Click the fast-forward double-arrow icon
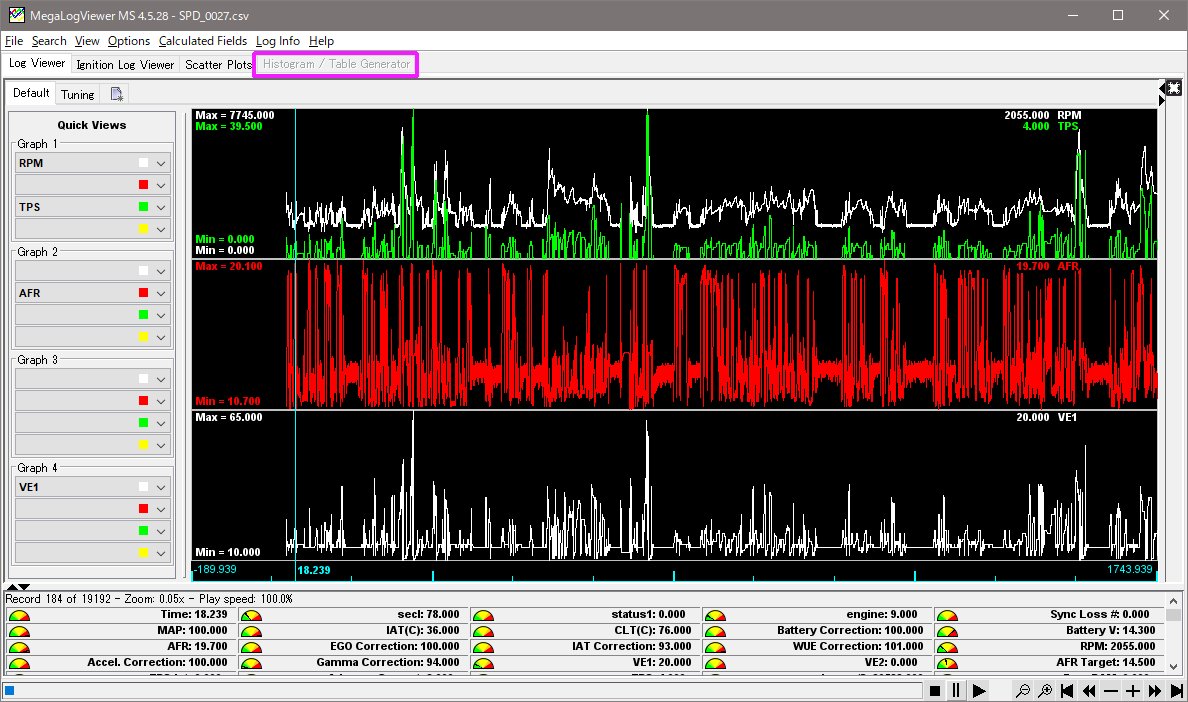The image size is (1188, 702). [1154, 691]
